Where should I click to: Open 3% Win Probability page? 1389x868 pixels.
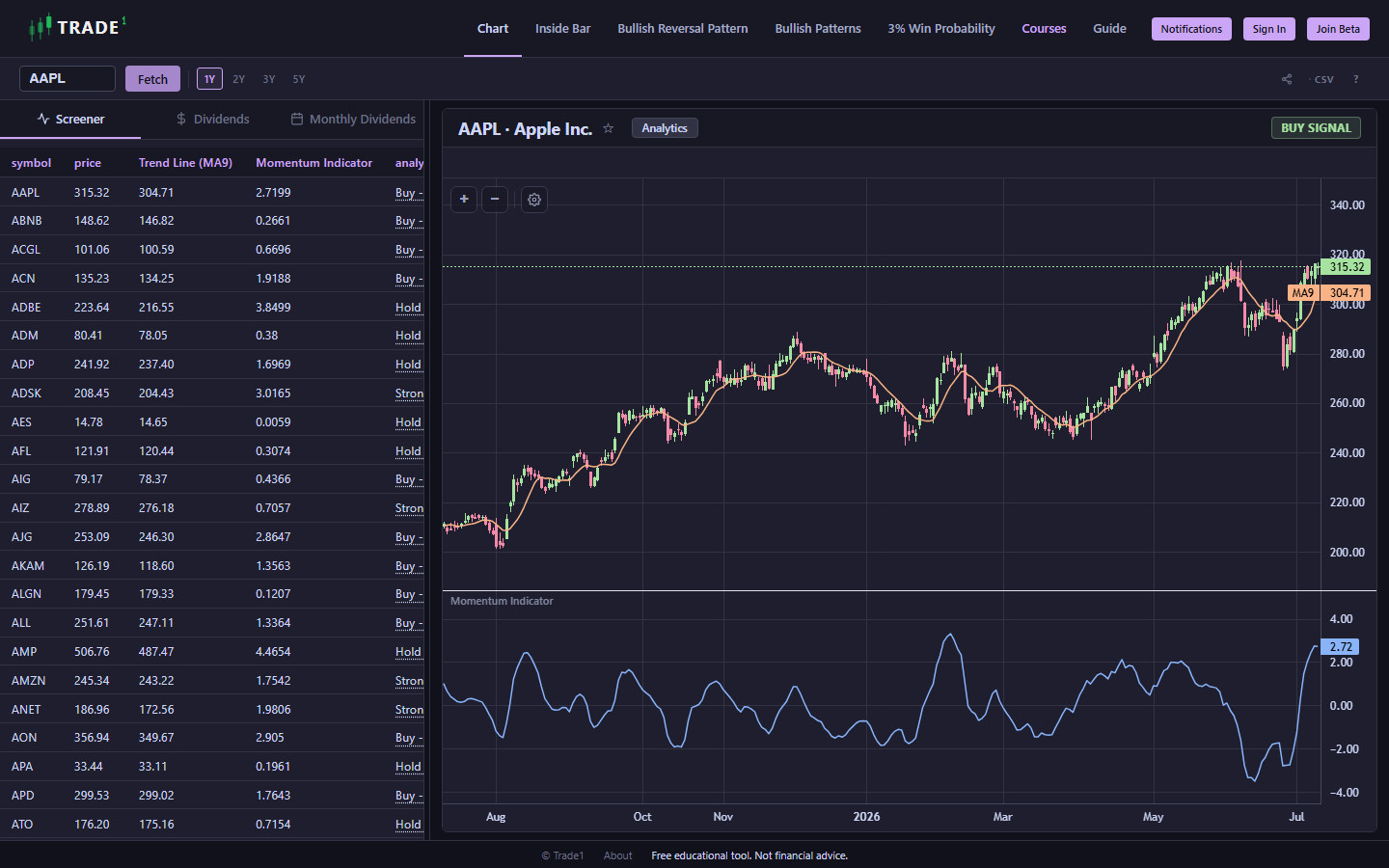(x=941, y=29)
